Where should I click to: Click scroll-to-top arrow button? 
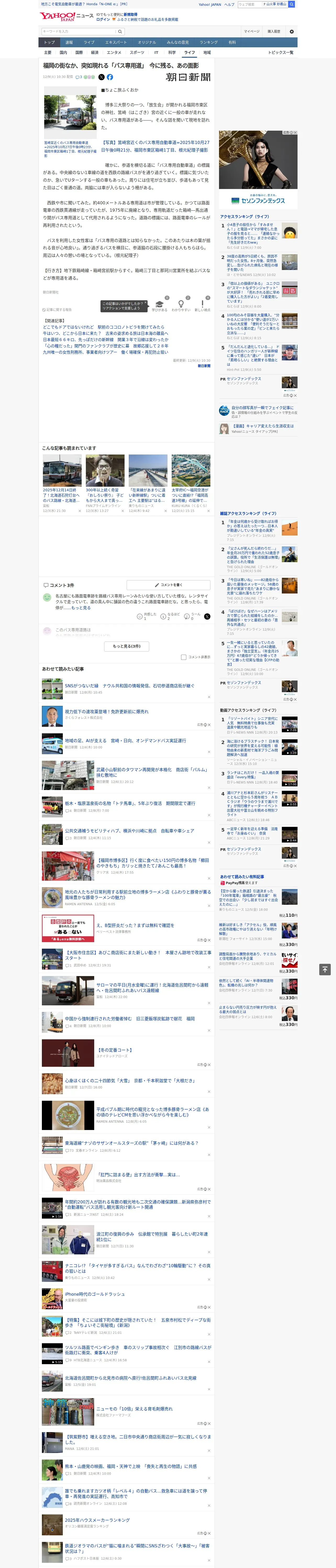[325, 970]
